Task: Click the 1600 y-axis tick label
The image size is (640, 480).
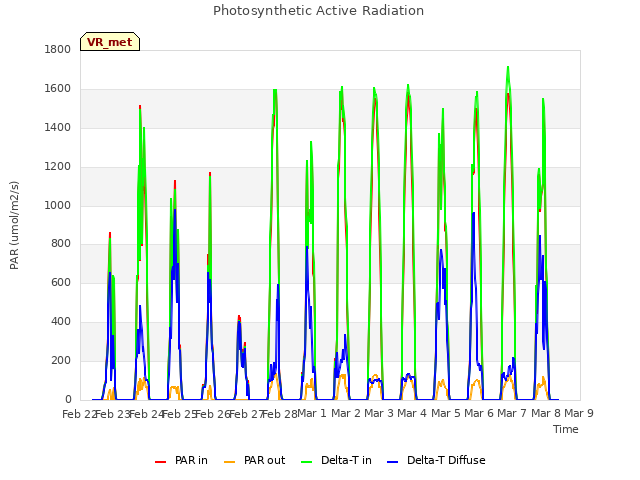Action: [x=58, y=89]
